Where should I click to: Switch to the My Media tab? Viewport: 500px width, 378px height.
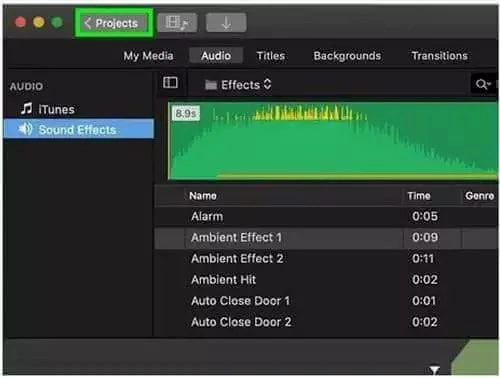coord(148,56)
